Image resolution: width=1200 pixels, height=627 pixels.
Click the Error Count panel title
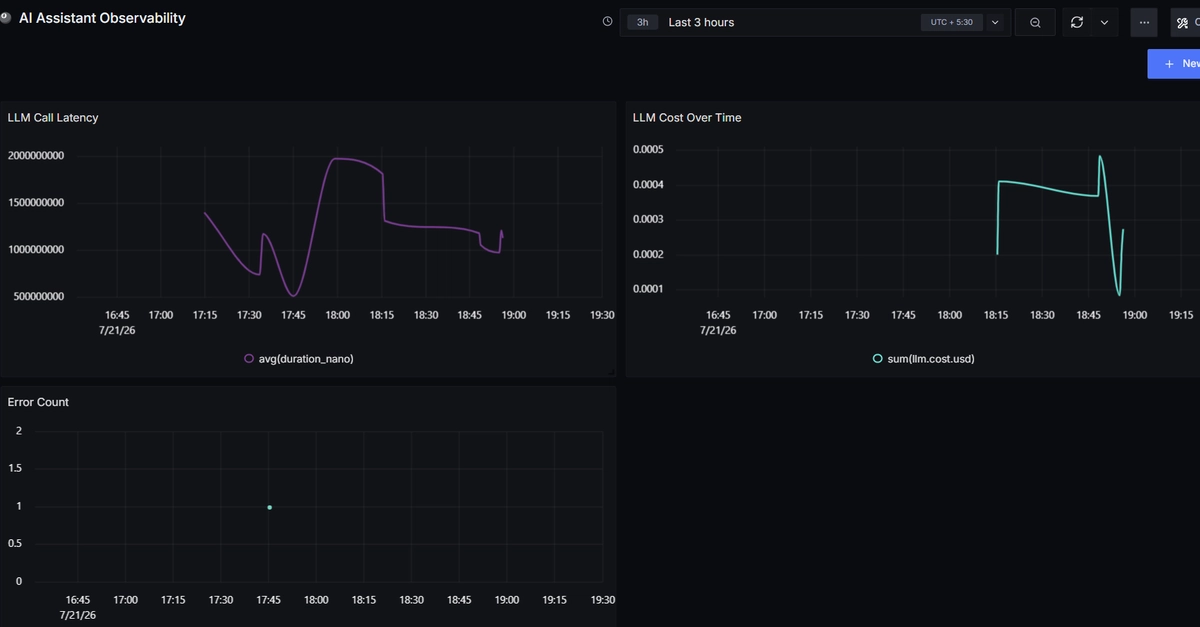click(x=38, y=402)
